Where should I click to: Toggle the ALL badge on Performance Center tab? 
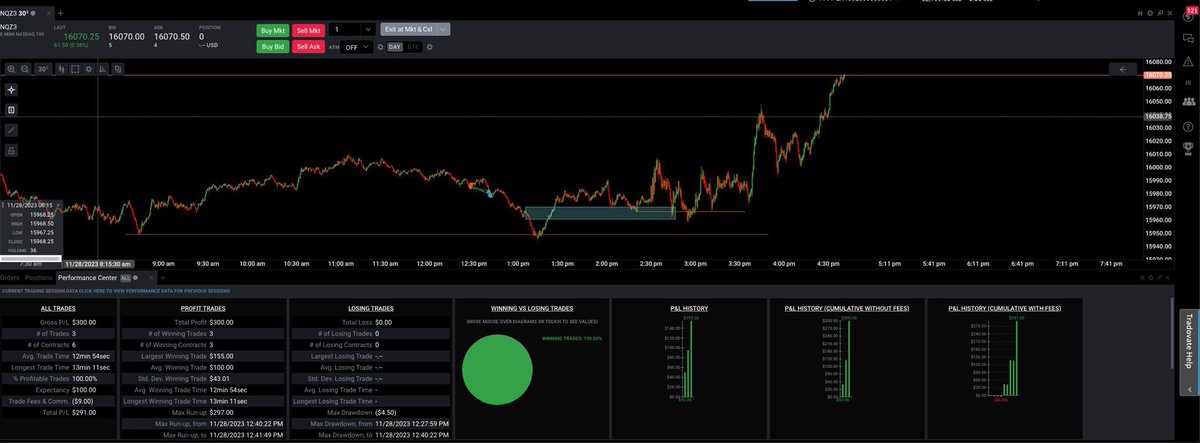(x=125, y=277)
